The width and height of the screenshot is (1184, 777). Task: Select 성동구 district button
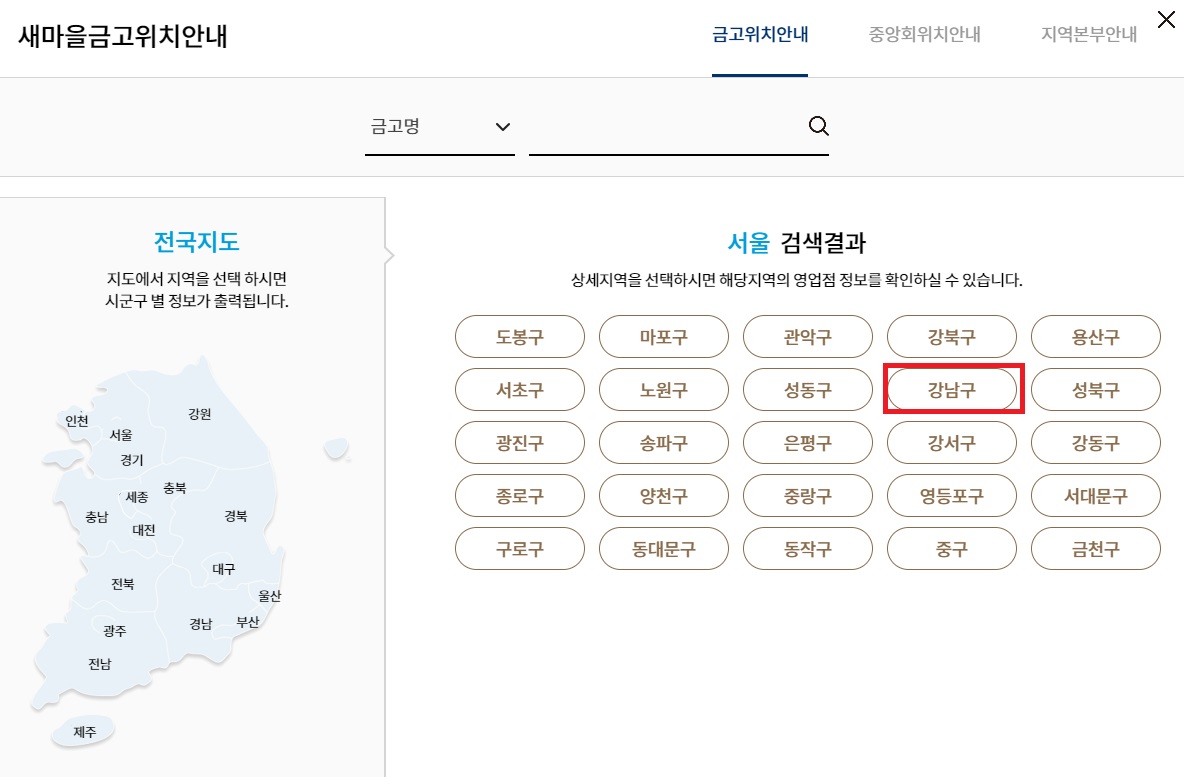tap(808, 390)
